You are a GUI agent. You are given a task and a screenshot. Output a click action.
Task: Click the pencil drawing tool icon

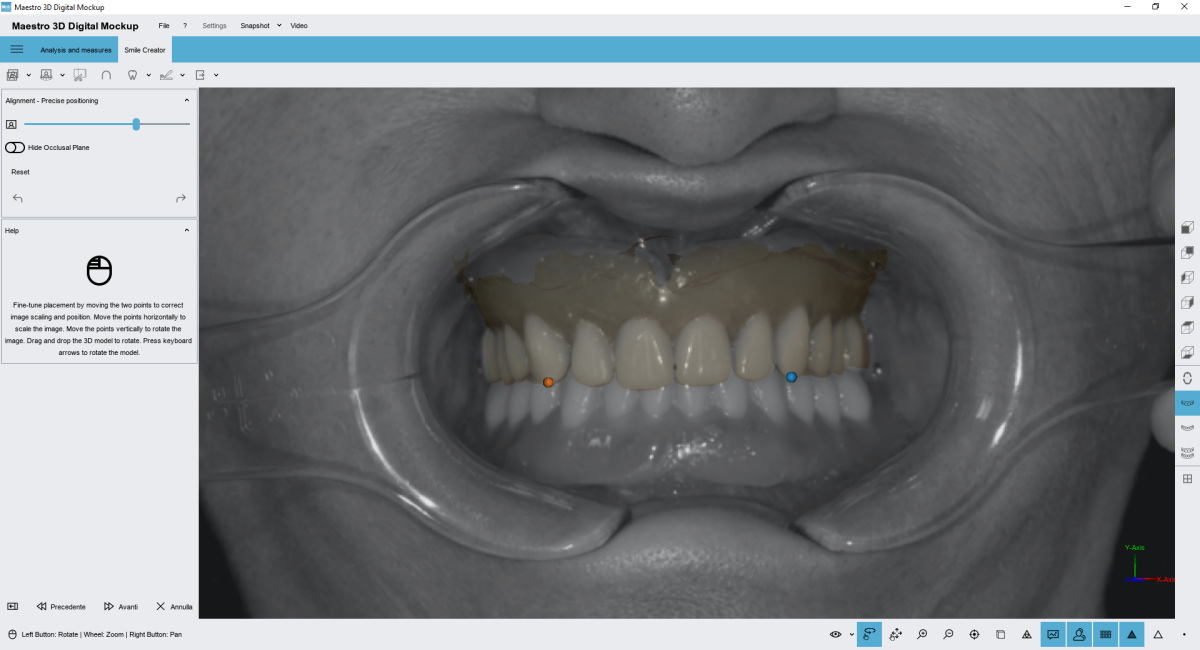coord(166,75)
